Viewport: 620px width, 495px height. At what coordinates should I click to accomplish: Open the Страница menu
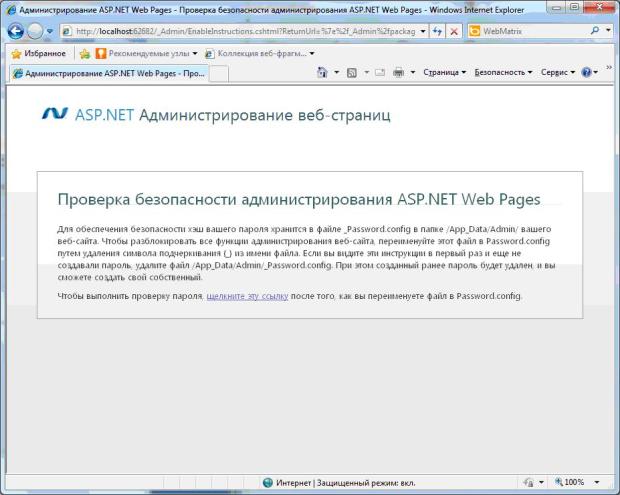click(444, 72)
